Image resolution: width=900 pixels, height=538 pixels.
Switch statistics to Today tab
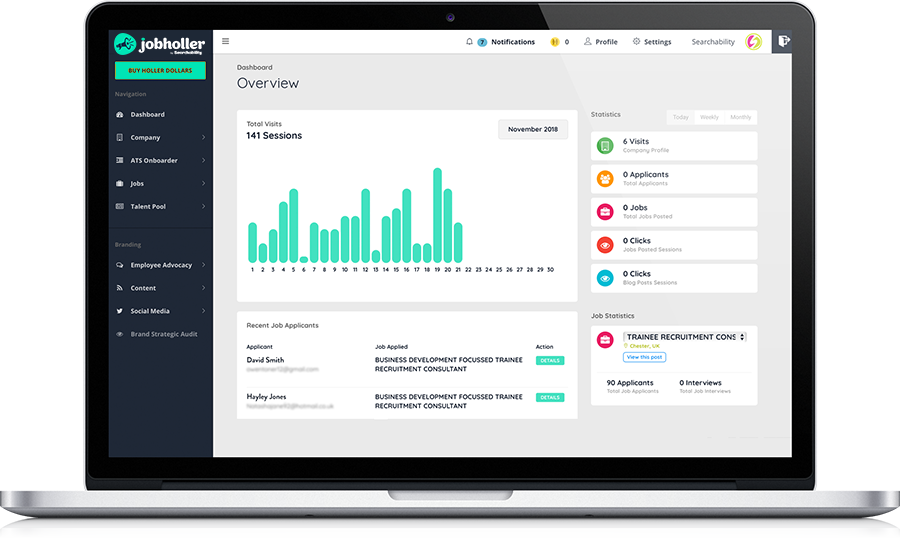click(680, 117)
